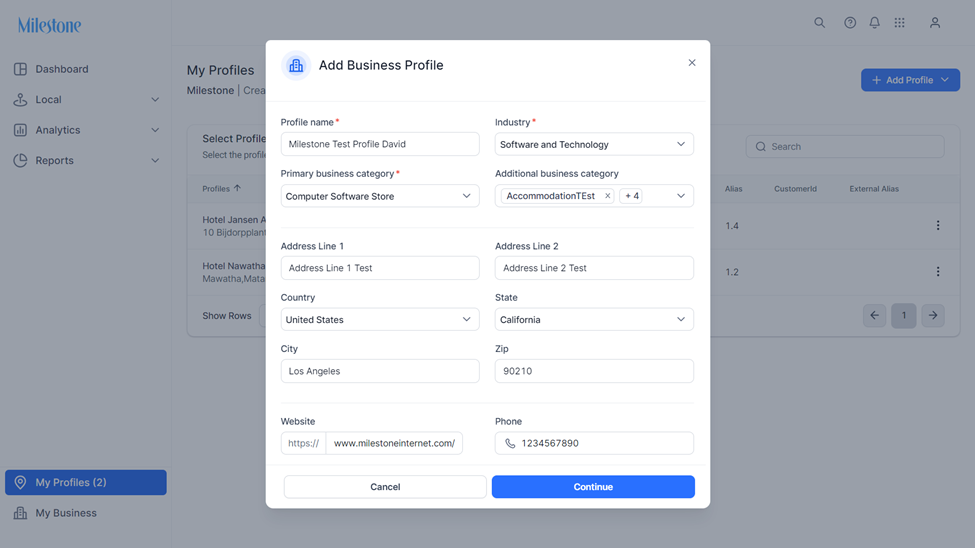Screen dimensions: 975x548
Task: Click the phone handset icon
Action: pyautogui.click(x=510, y=444)
